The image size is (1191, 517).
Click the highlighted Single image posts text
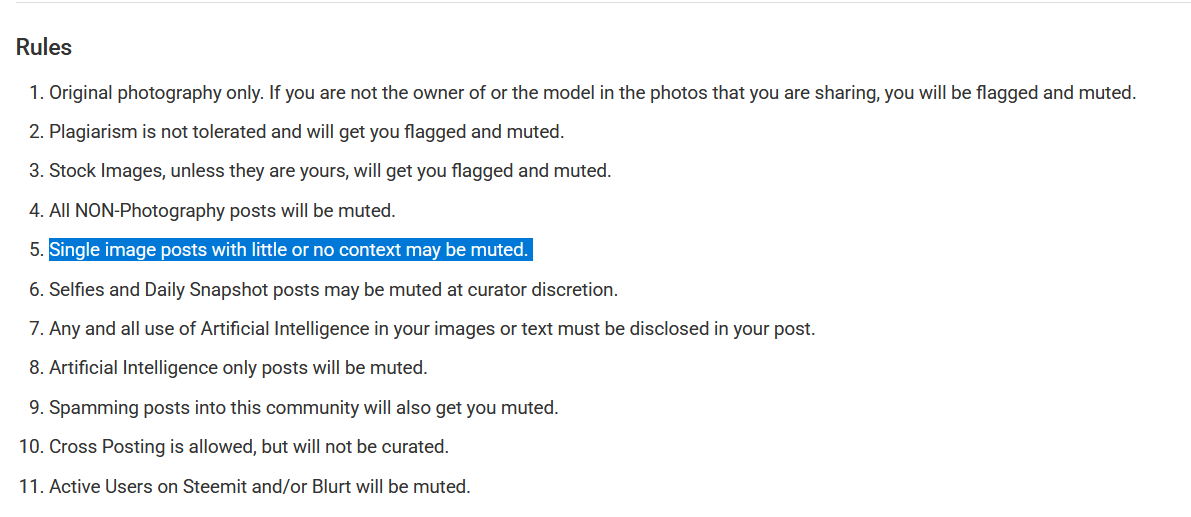point(289,250)
